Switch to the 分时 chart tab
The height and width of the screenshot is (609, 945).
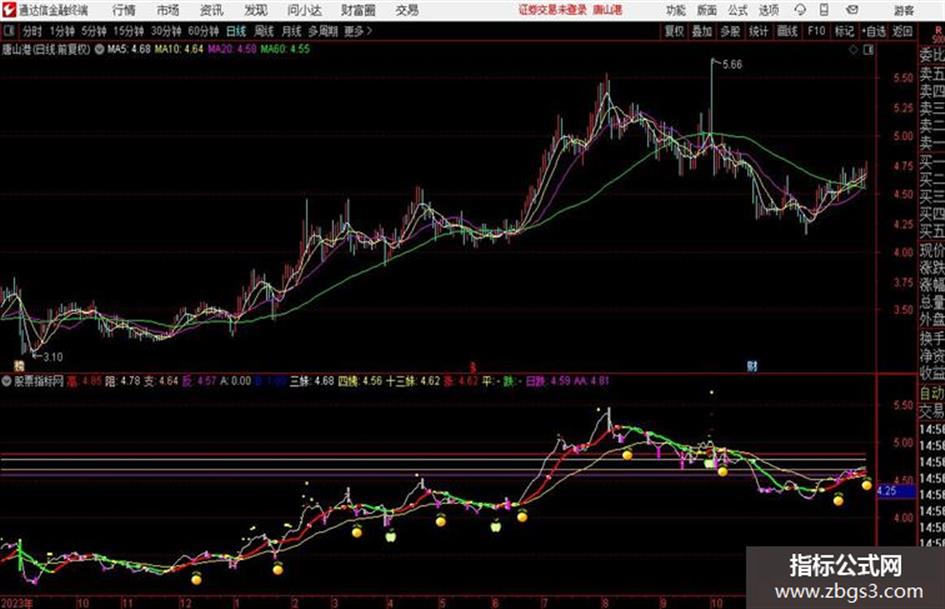click(x=33, y=31)
